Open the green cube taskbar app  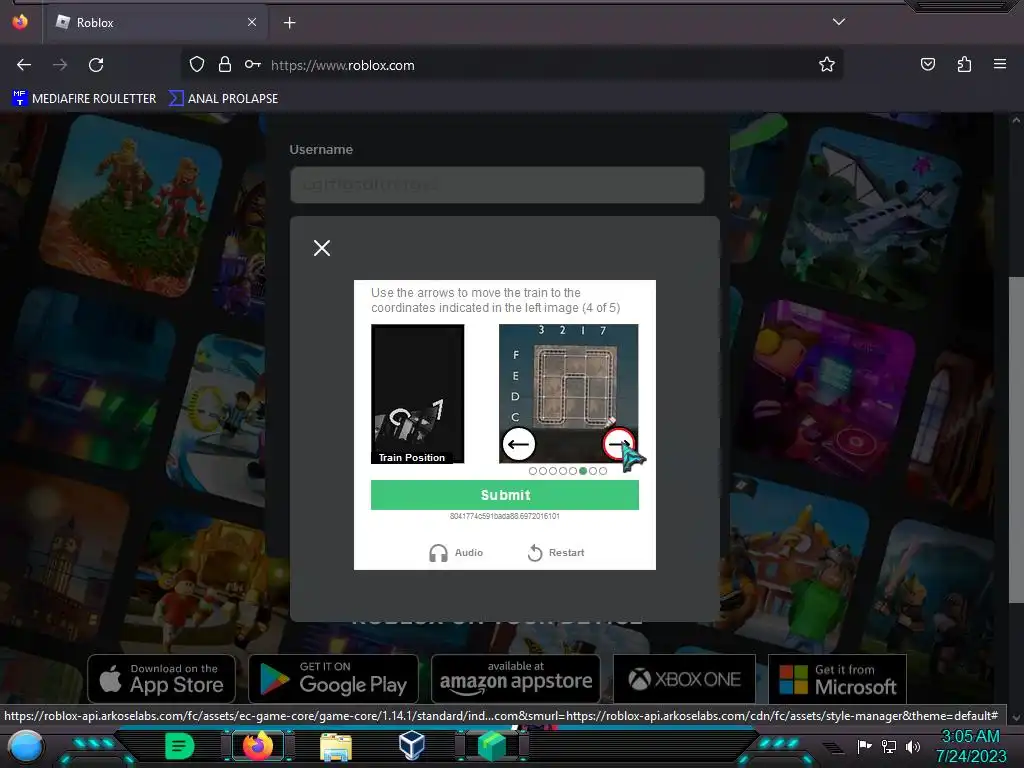pyautogui.click(x=492, y=746)
